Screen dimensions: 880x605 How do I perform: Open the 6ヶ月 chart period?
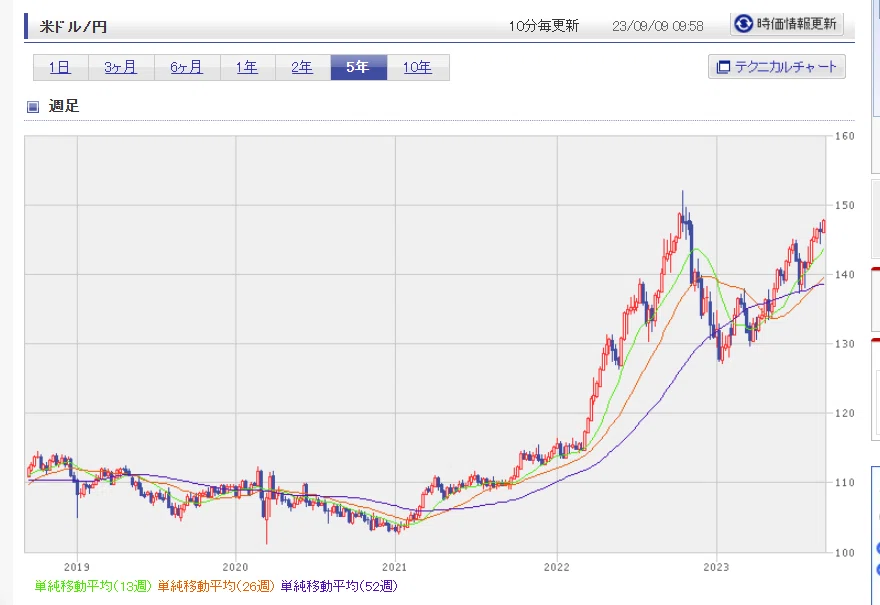(x=187, y=67)
